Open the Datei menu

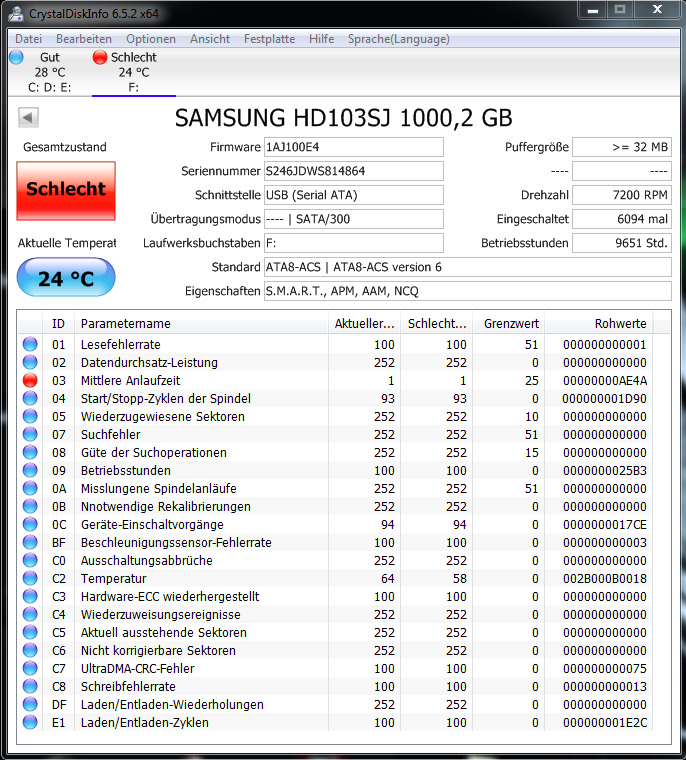click(x=28, y=39)
